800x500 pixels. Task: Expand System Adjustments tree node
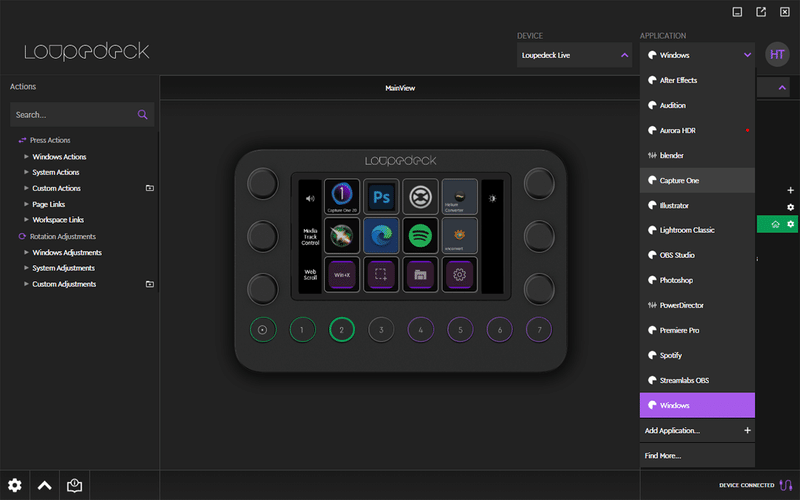(x=26, y=268)
